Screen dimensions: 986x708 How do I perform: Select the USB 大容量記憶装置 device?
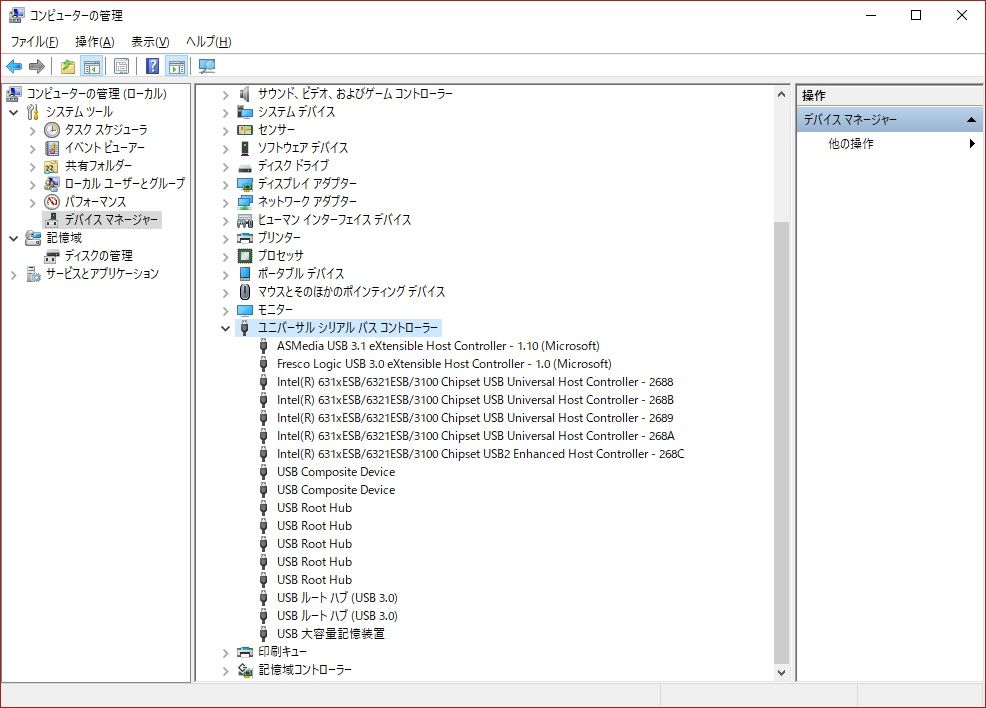pos(330,634)
